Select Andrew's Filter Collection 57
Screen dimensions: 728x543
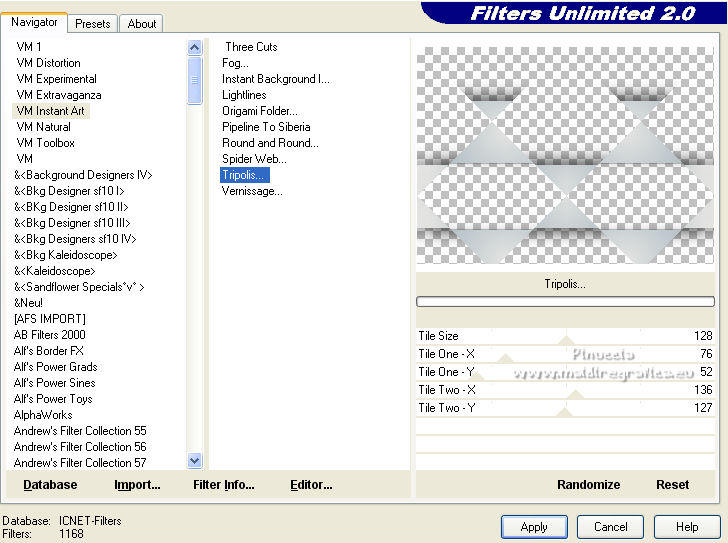point(80,463)
